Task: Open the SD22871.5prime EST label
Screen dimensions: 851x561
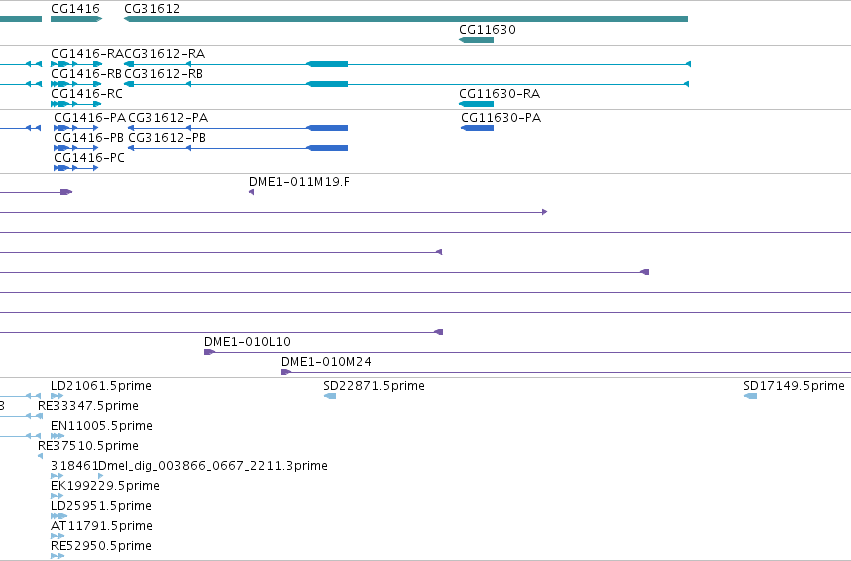Action: click(374, 386)
